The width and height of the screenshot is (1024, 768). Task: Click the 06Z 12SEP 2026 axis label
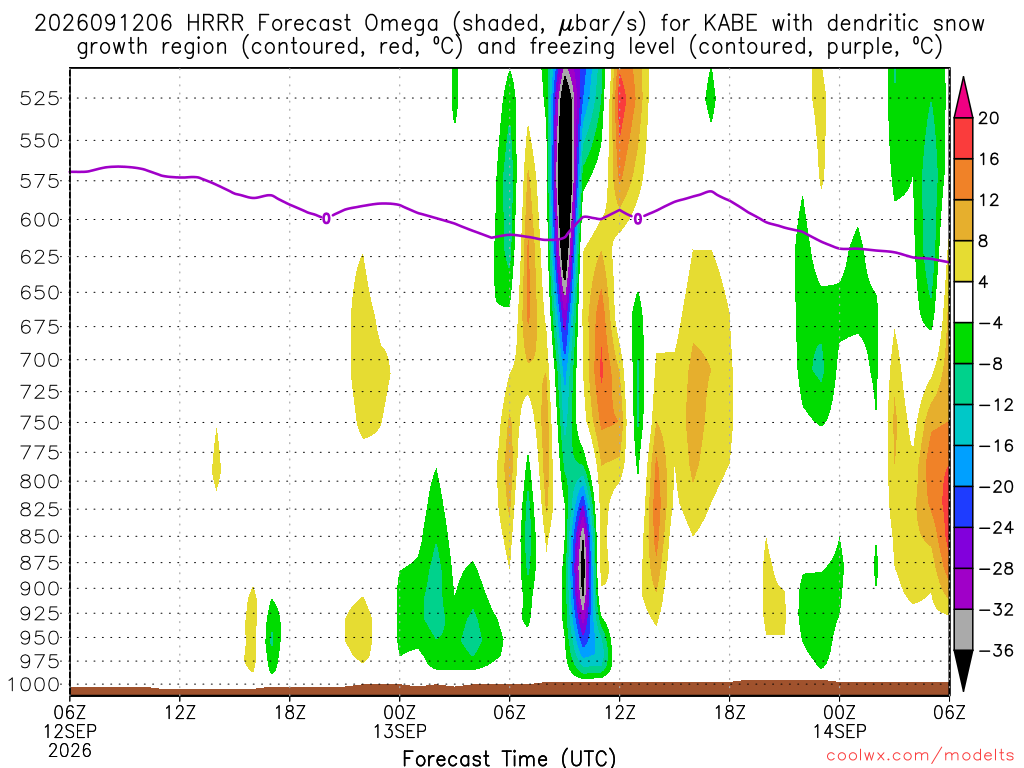tap(70, 731)
